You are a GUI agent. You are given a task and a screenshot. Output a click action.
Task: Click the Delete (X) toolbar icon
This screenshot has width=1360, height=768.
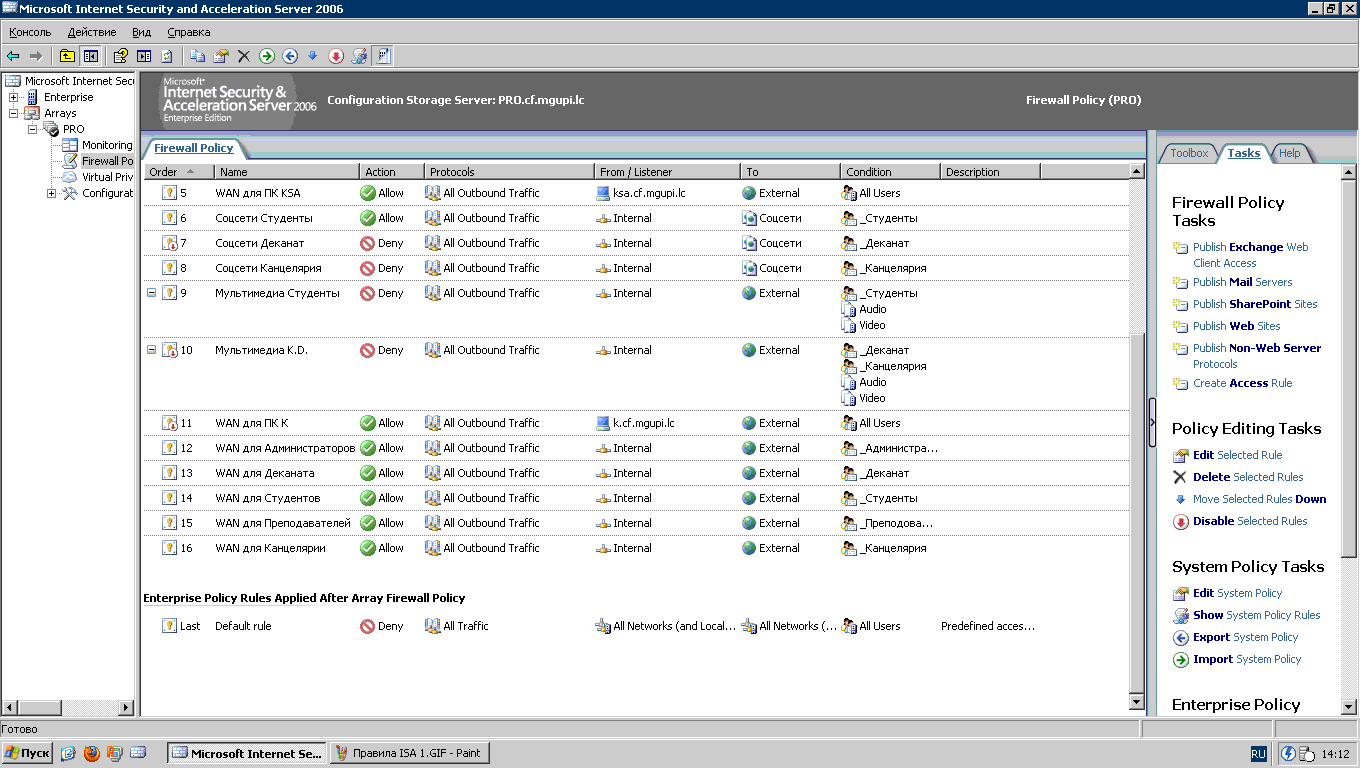click(x=243, y=56)
